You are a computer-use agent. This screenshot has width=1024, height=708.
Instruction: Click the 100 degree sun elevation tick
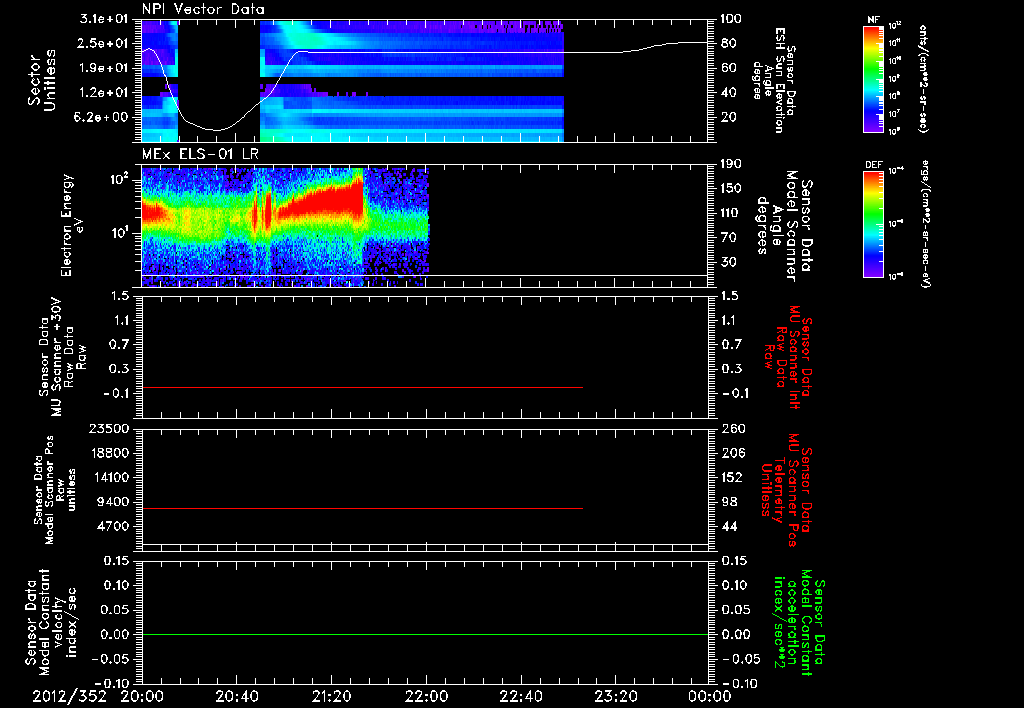point(731,19)
